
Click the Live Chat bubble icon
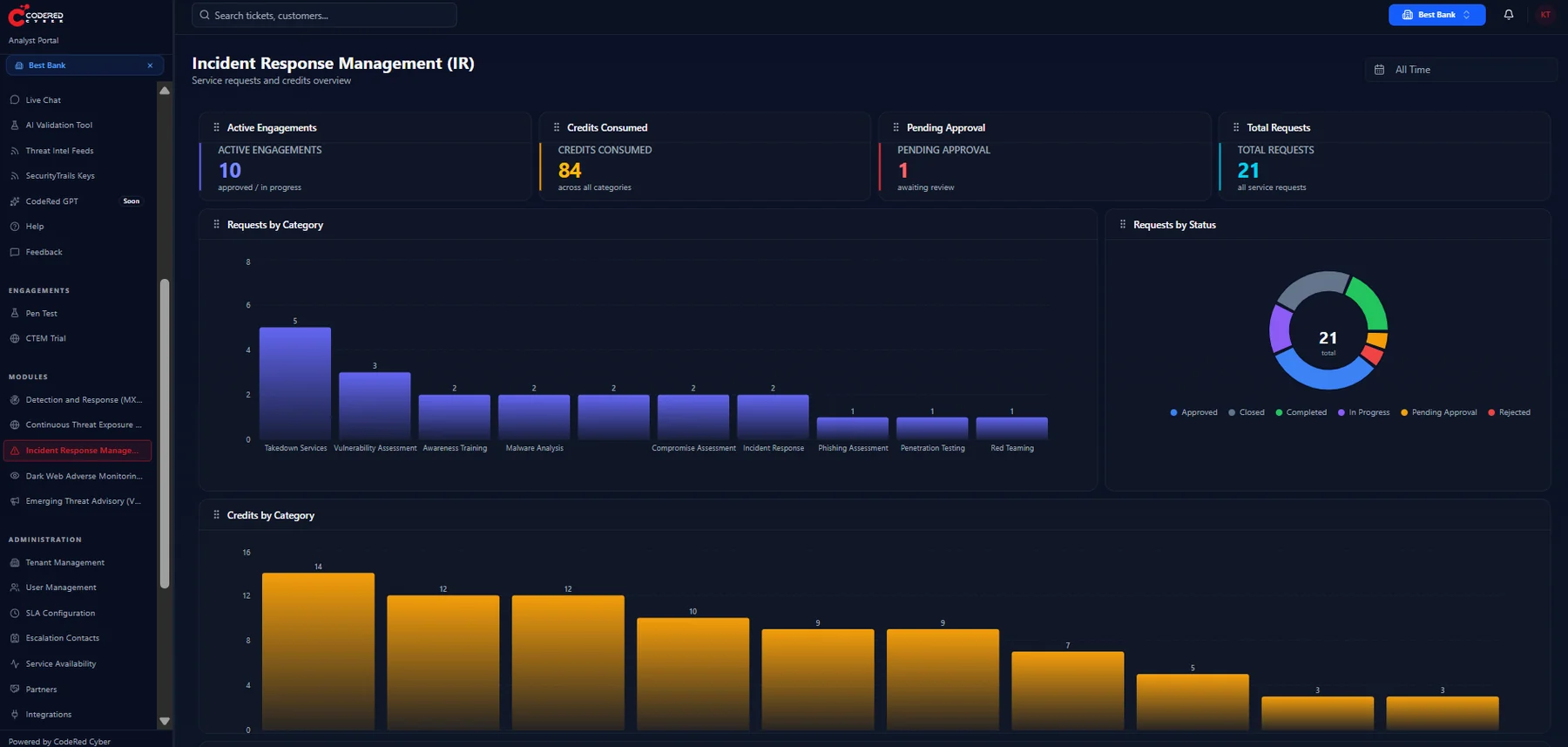coord(15,100)
